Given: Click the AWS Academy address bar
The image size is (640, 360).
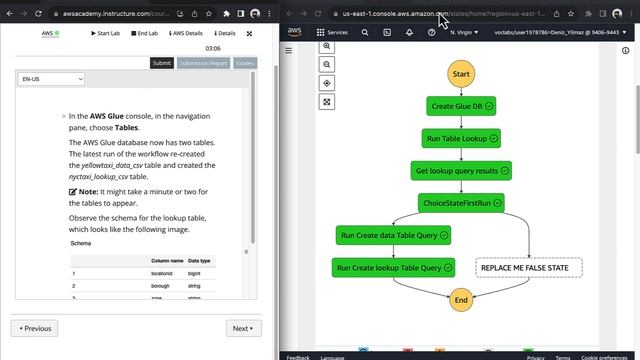Looking at the screenshot, I should click(x=116, y=13).
